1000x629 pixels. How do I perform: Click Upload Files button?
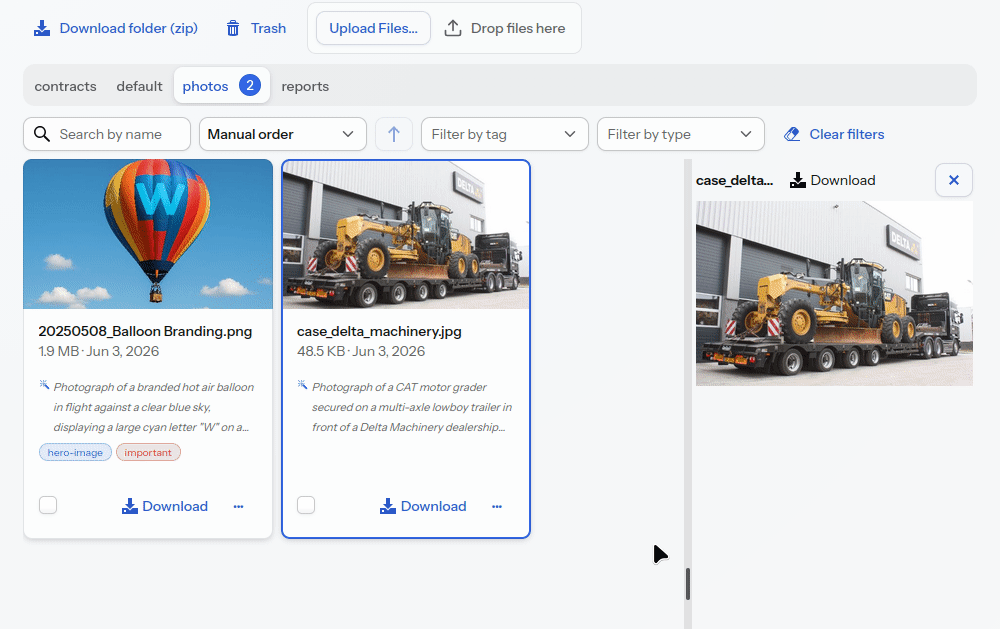tap(373, 28)
